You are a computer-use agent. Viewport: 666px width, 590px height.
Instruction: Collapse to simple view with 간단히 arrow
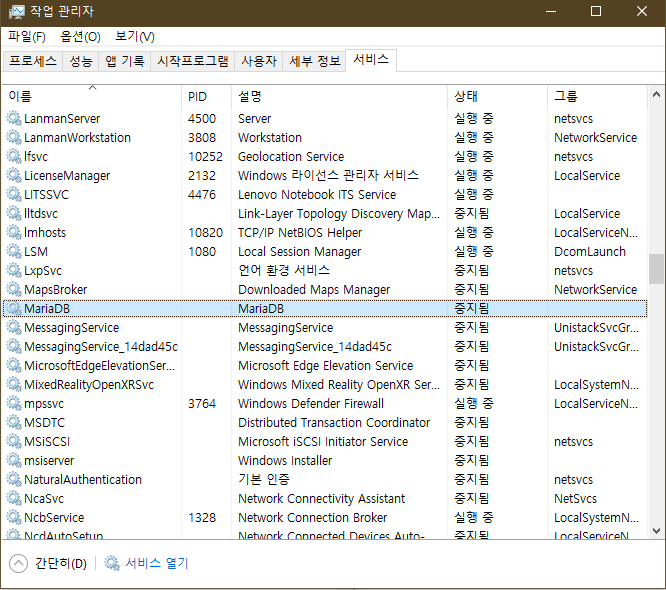(18, 564)
